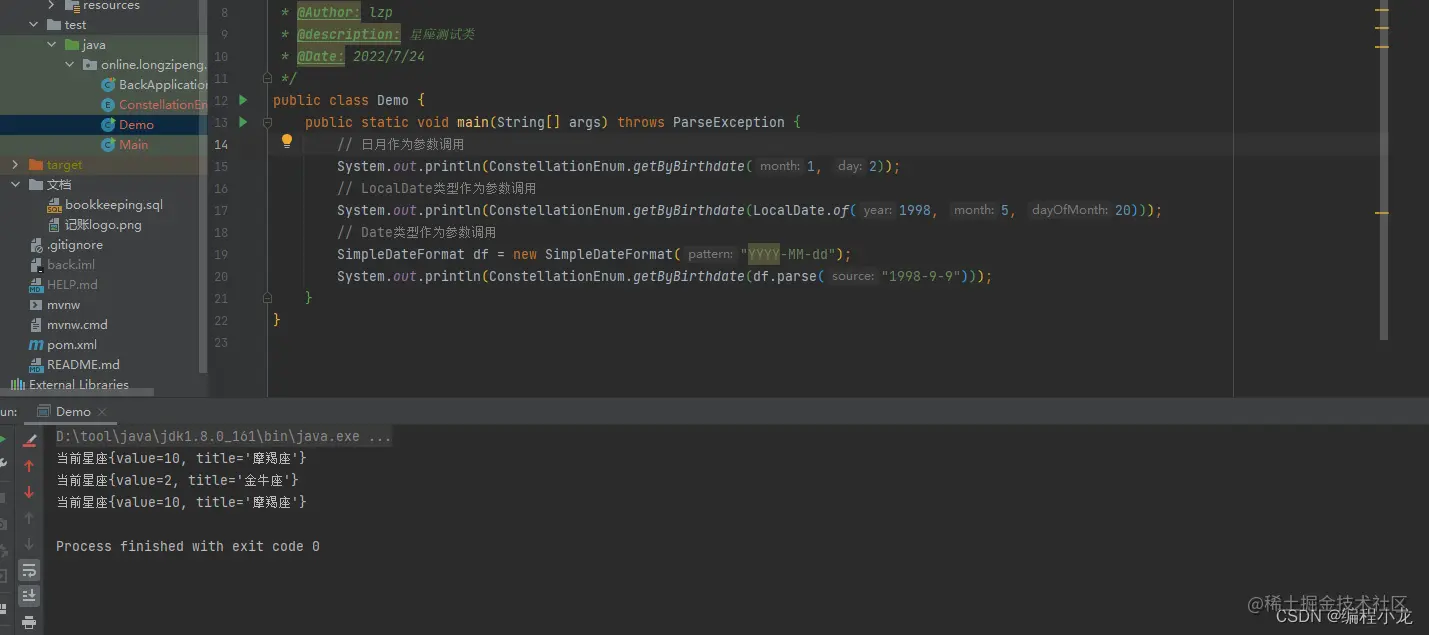Click the folded java.exe command line in console
This screenshot has width=1429, height=635.
tap(223, 437)
